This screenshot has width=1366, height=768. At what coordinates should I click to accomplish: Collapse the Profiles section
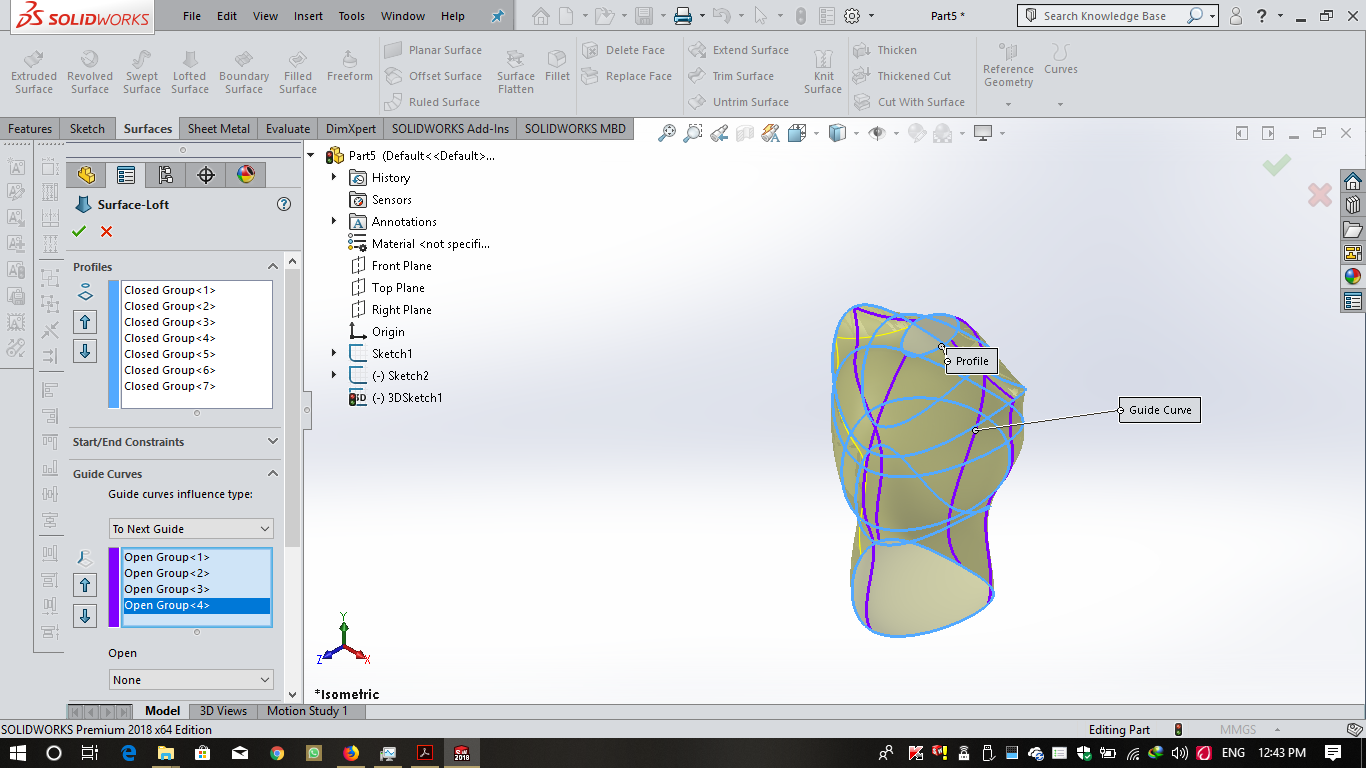tap(272, 267)
